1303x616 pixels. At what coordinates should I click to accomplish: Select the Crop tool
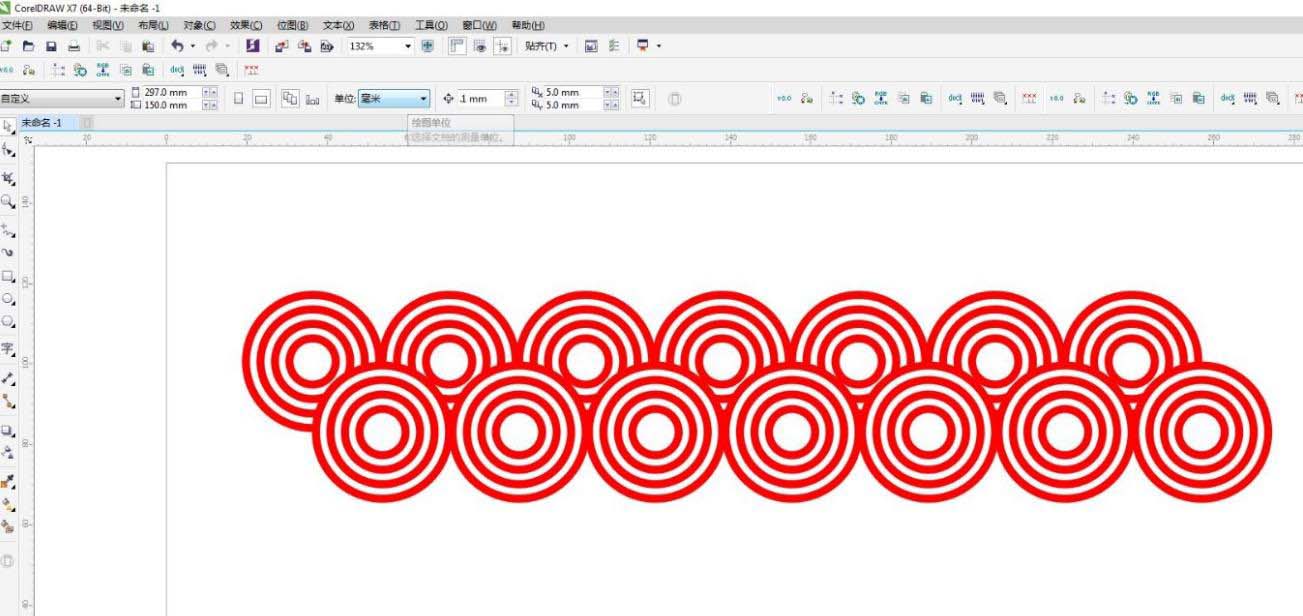[x=8, y=178]
